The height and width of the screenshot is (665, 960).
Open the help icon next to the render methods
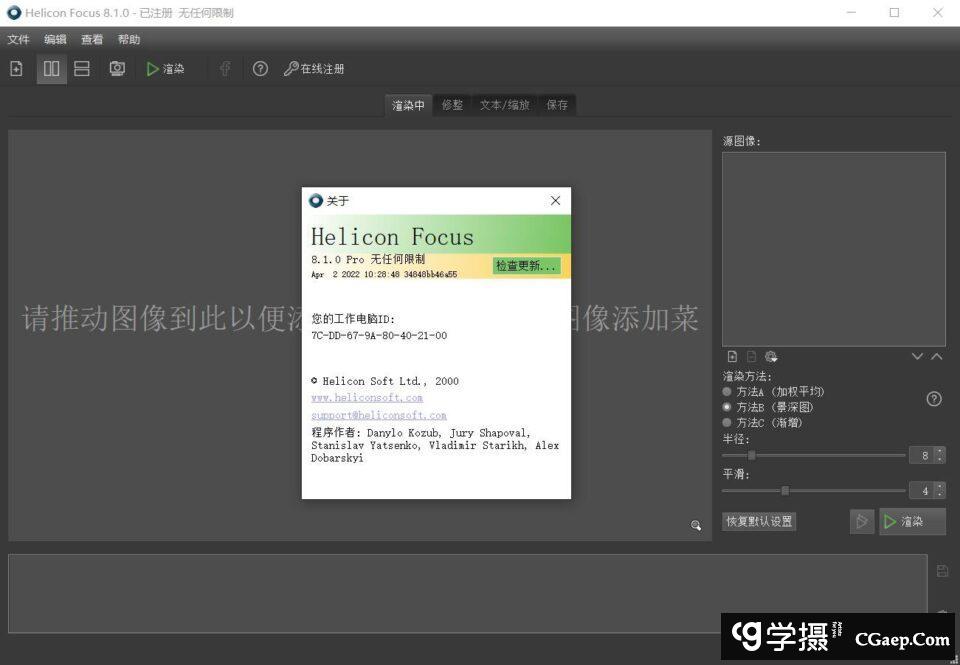tap(934, 399)
